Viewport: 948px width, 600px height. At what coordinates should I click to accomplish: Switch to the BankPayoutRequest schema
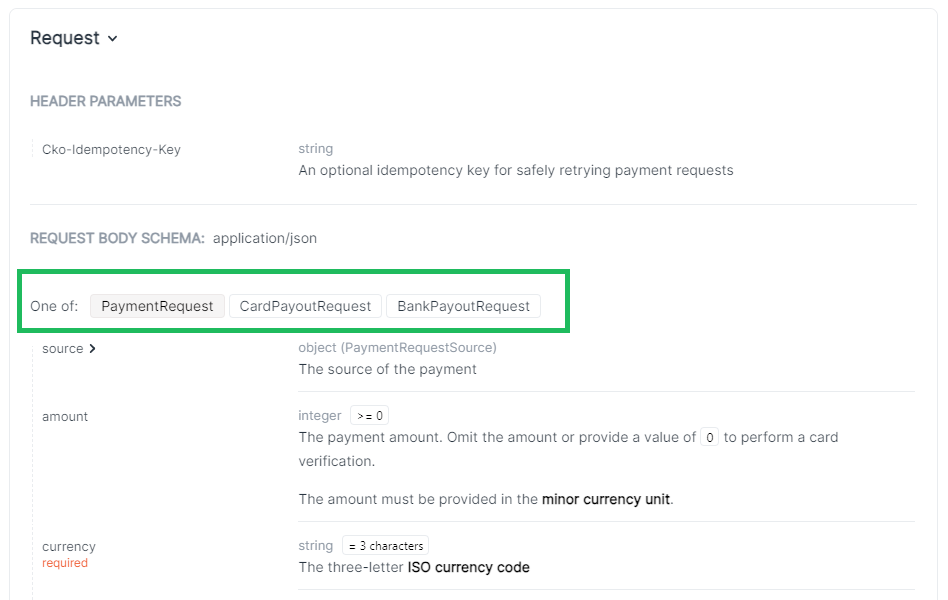coord(463,306)
